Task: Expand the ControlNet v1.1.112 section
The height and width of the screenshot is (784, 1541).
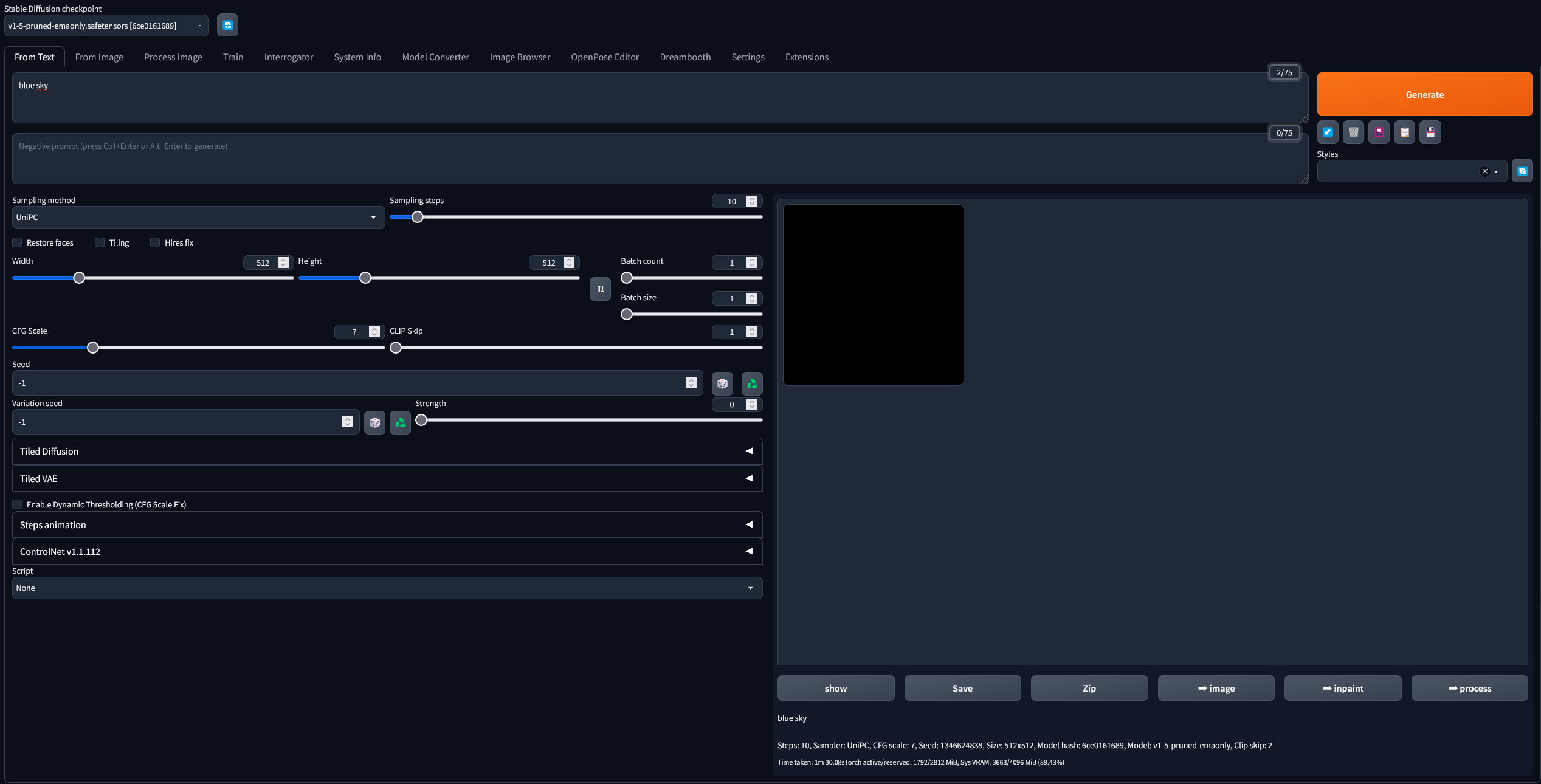Action: [387, 552]
